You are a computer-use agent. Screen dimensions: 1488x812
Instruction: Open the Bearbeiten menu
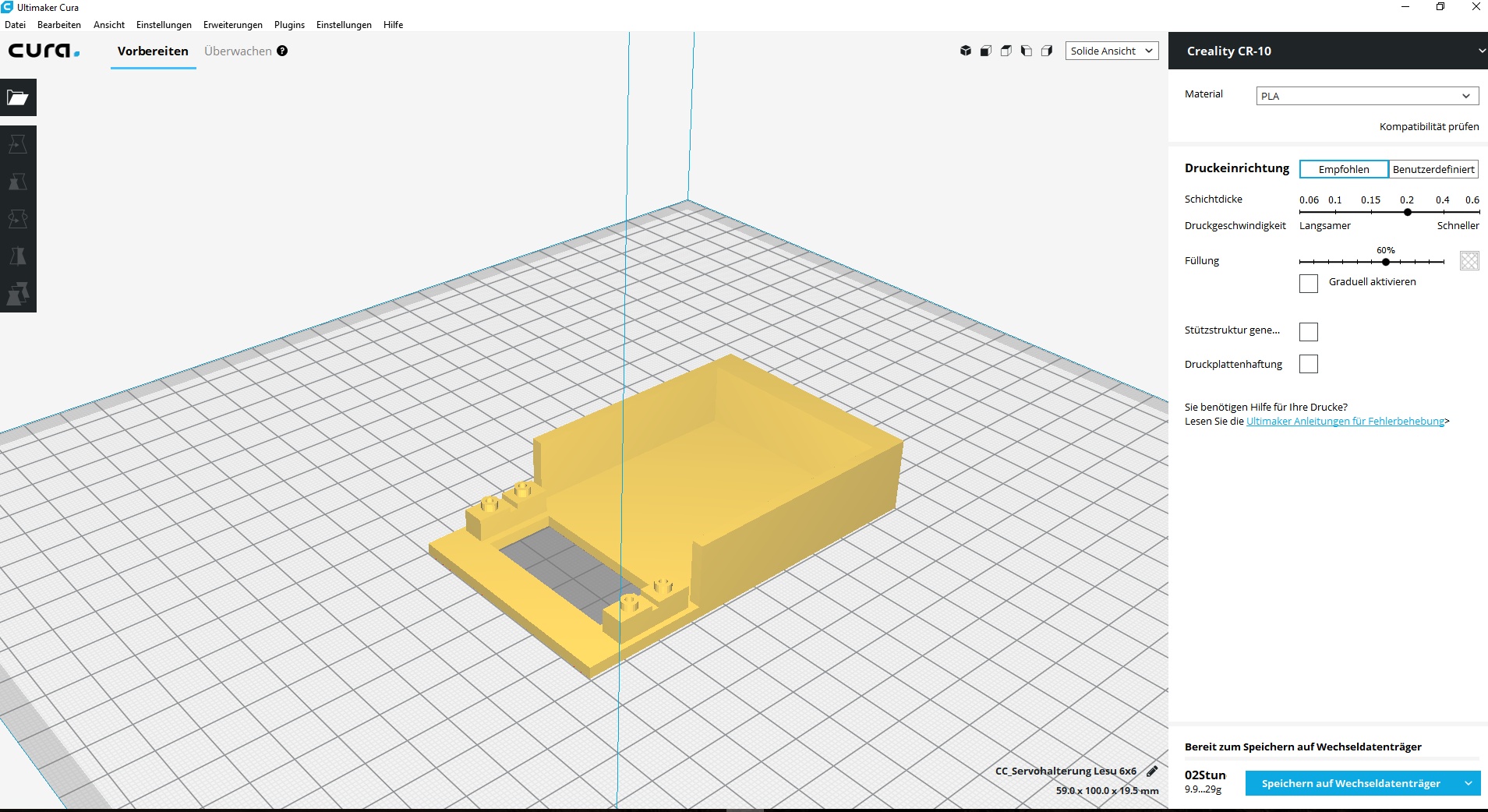(x=59, y=25)
